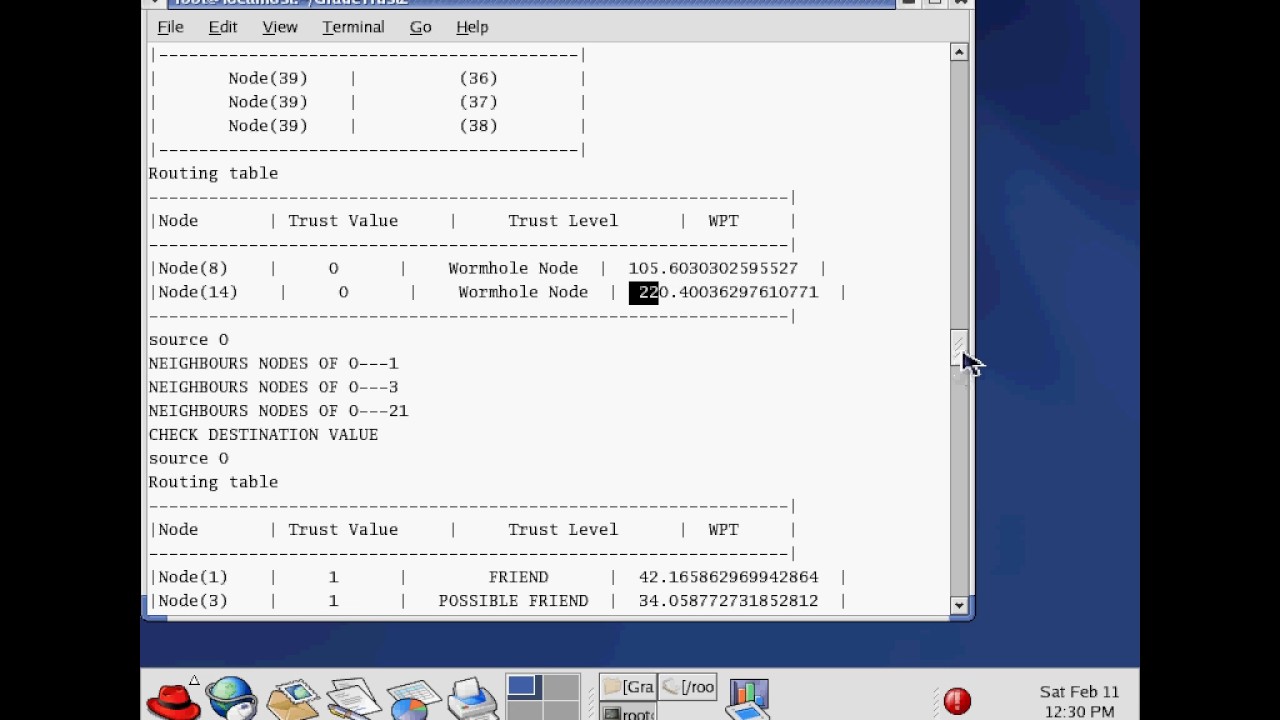The width and height of the screenshot is (1280, 720).
Task: Open the View menu
Action: [x=280, y=27]
